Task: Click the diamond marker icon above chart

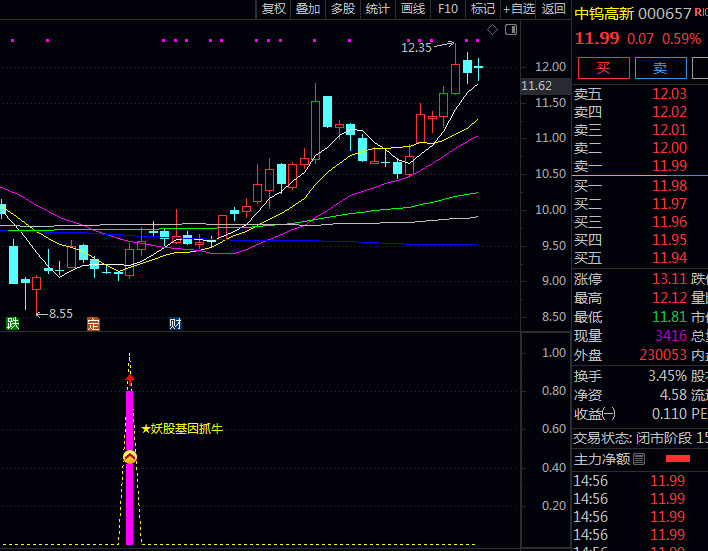Action: (492, 31)
